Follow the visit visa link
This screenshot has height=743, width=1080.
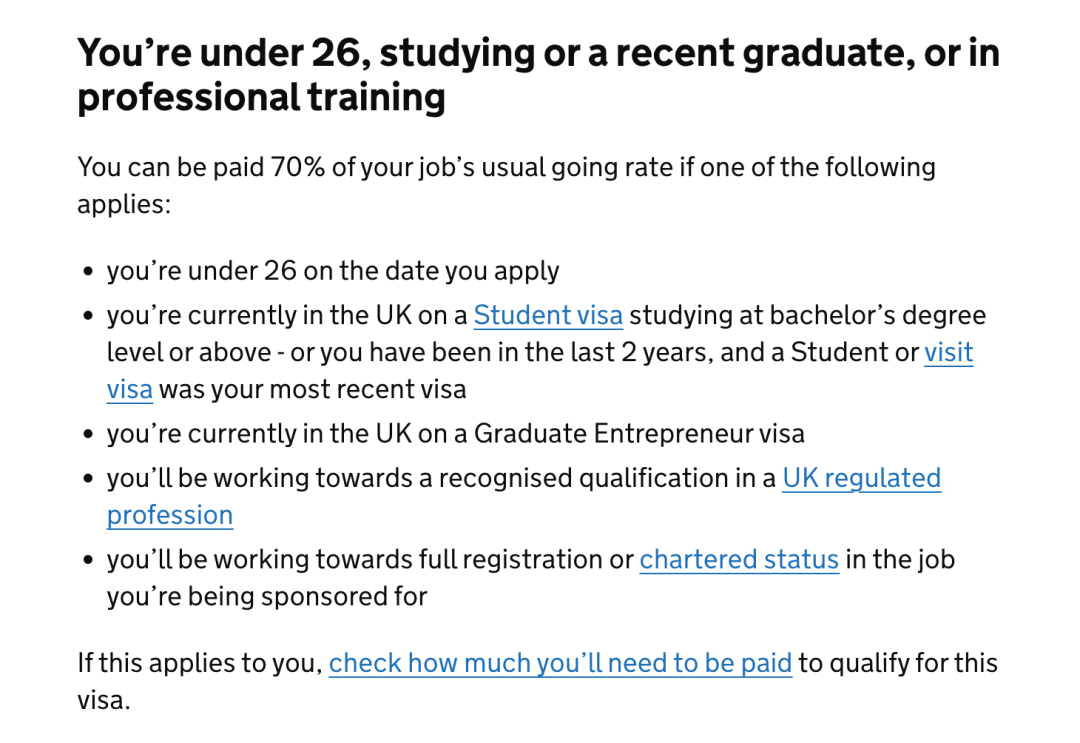pos(948,353)
